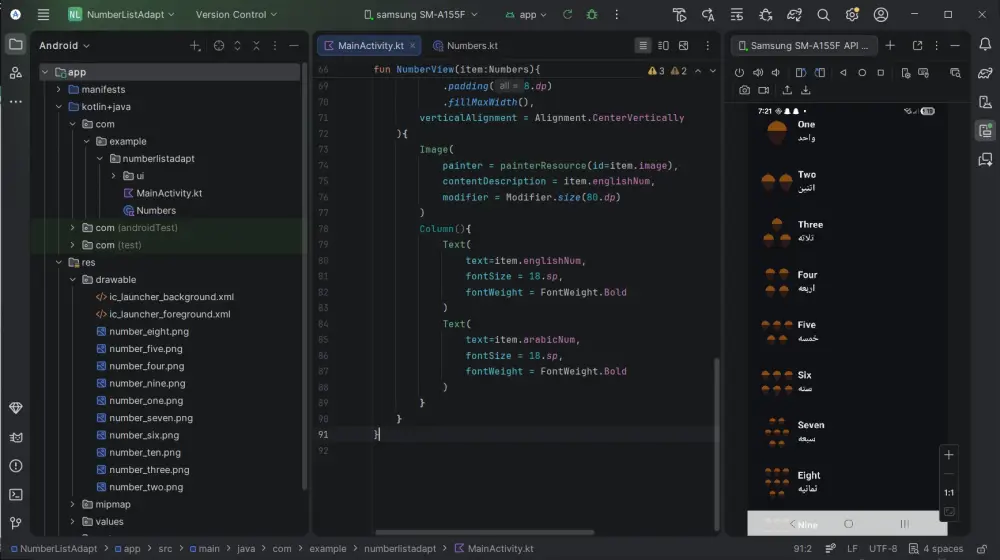Switch editor to code-only view

(x=643, y=45)
